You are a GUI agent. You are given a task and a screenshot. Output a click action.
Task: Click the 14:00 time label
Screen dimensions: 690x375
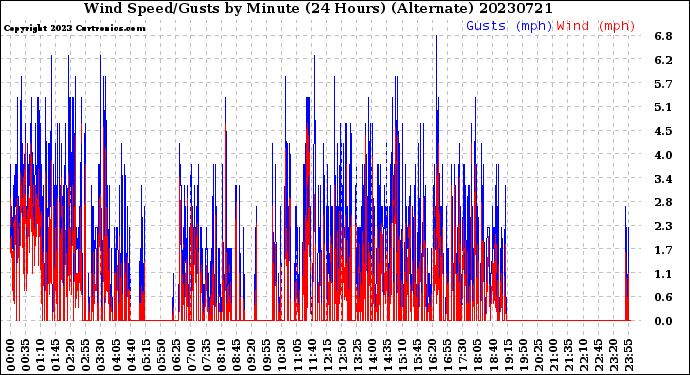pyautogui.click(x=372, y=355)
